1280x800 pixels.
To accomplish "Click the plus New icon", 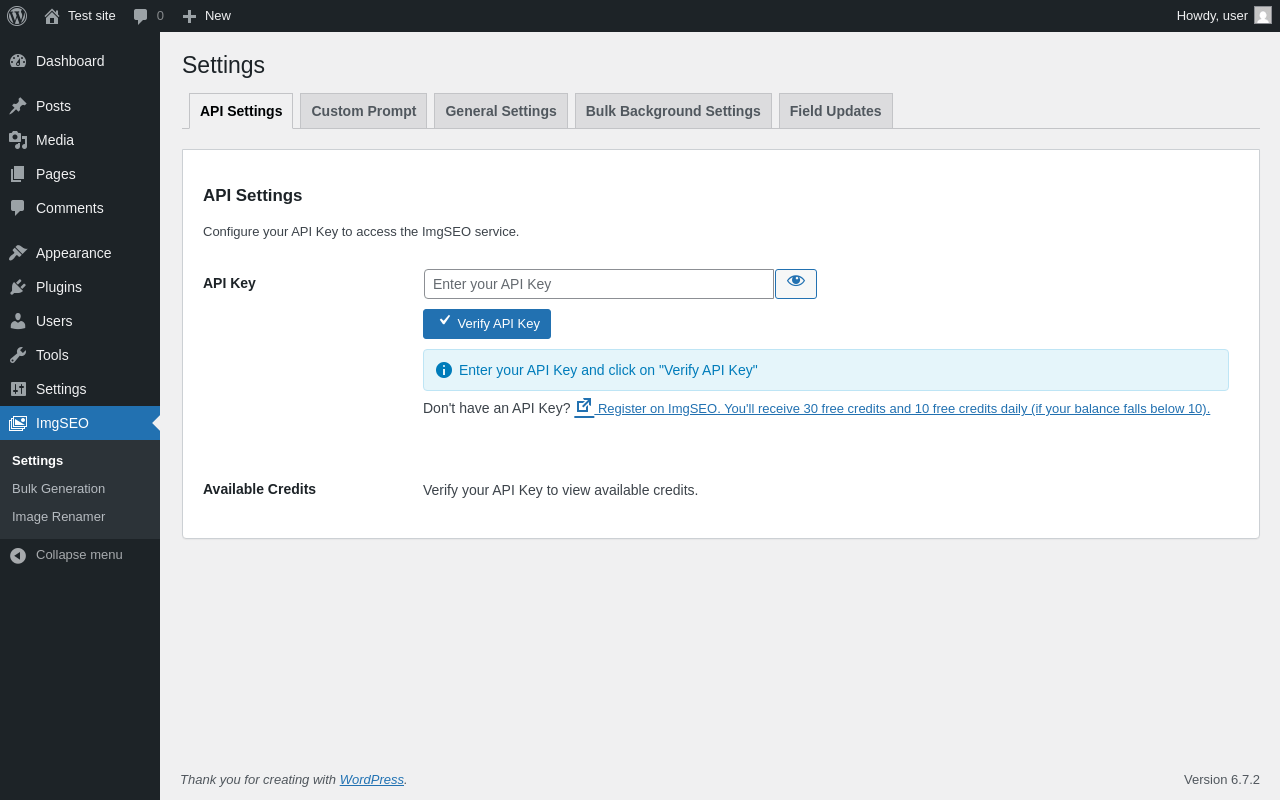I will click(x=189, y=16).
